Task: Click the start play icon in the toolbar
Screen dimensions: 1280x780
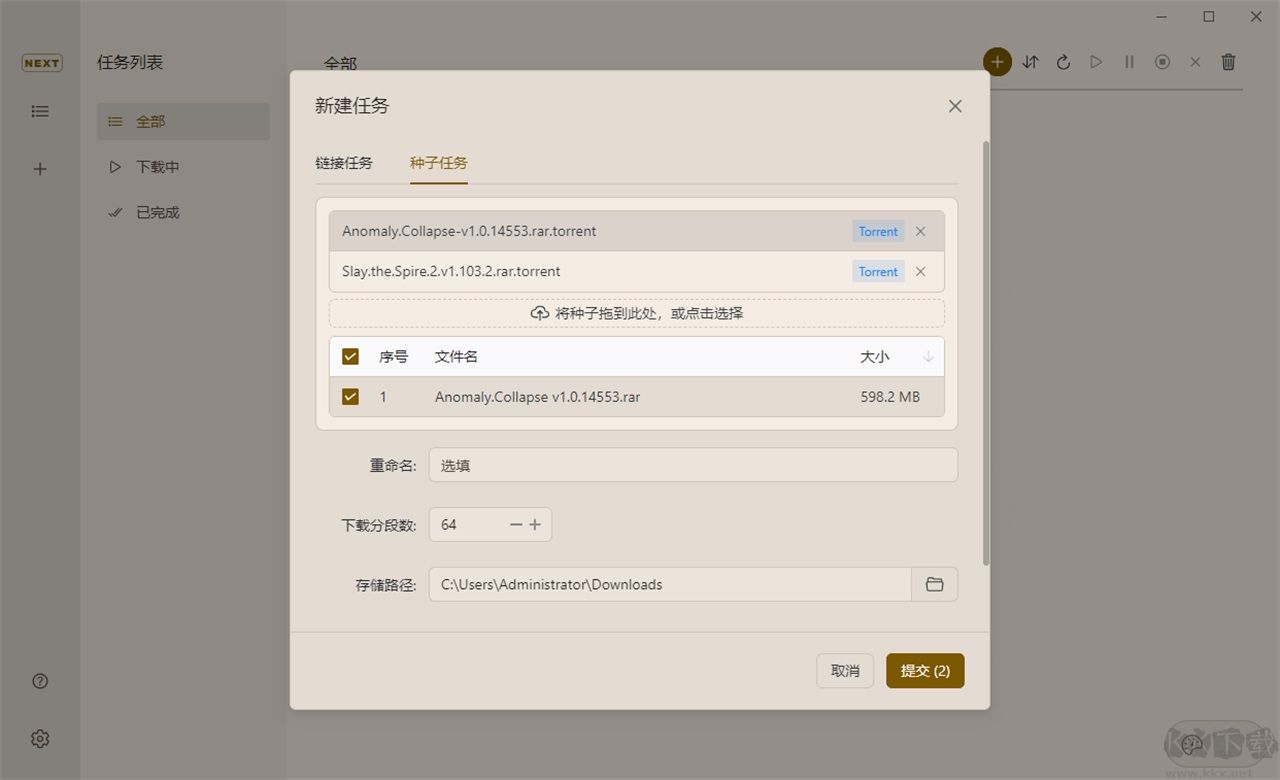Action: coord(1096,62)
